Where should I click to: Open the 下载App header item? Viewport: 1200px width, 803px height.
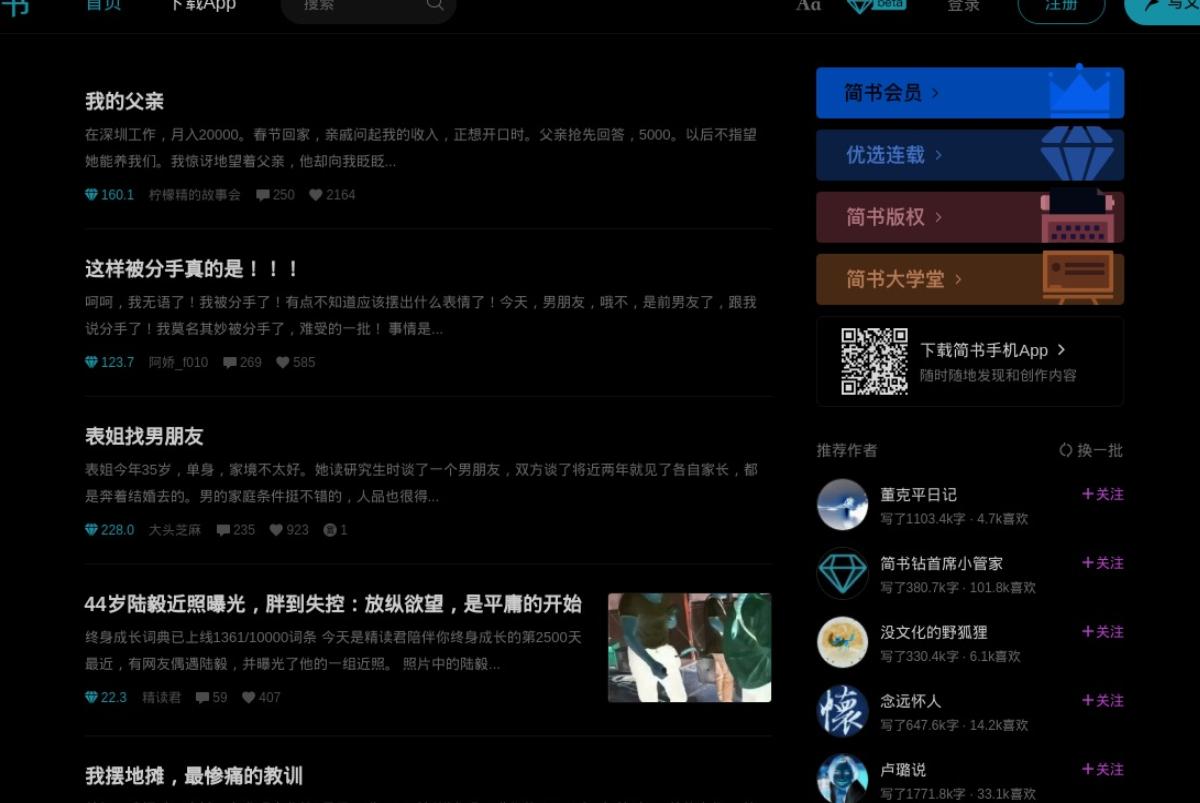click(x=203, y=5)
